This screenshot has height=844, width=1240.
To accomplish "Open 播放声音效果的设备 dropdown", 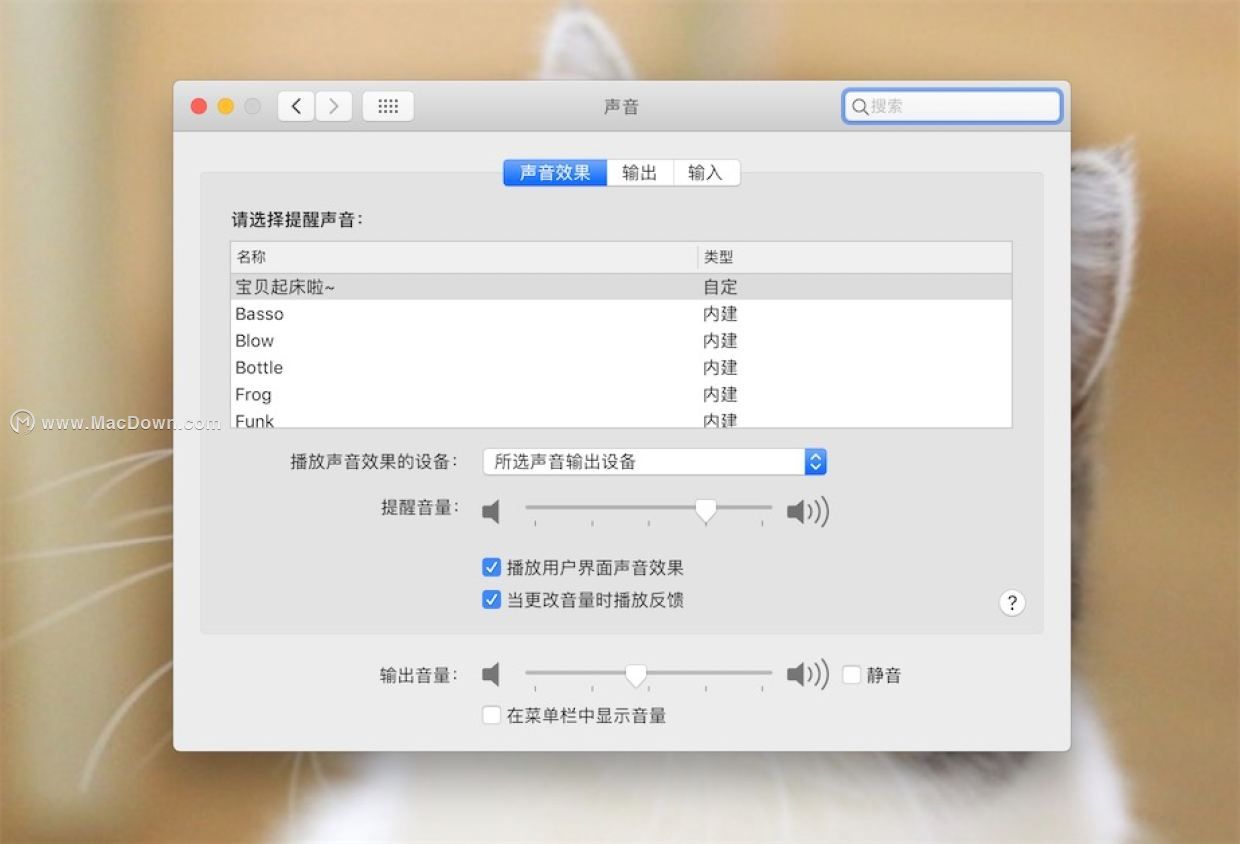I will (x=654, y=461).
